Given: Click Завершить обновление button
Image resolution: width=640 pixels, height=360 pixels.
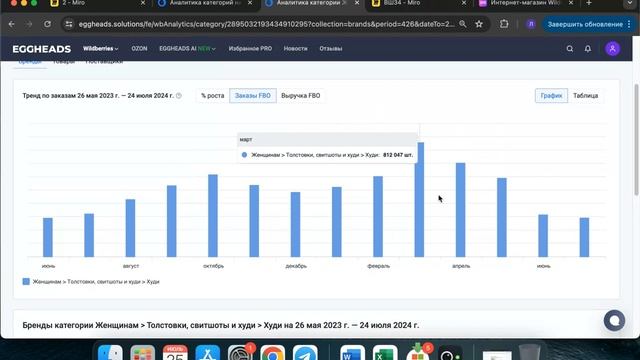Looking at the screenshot, I should coord(585,24).
